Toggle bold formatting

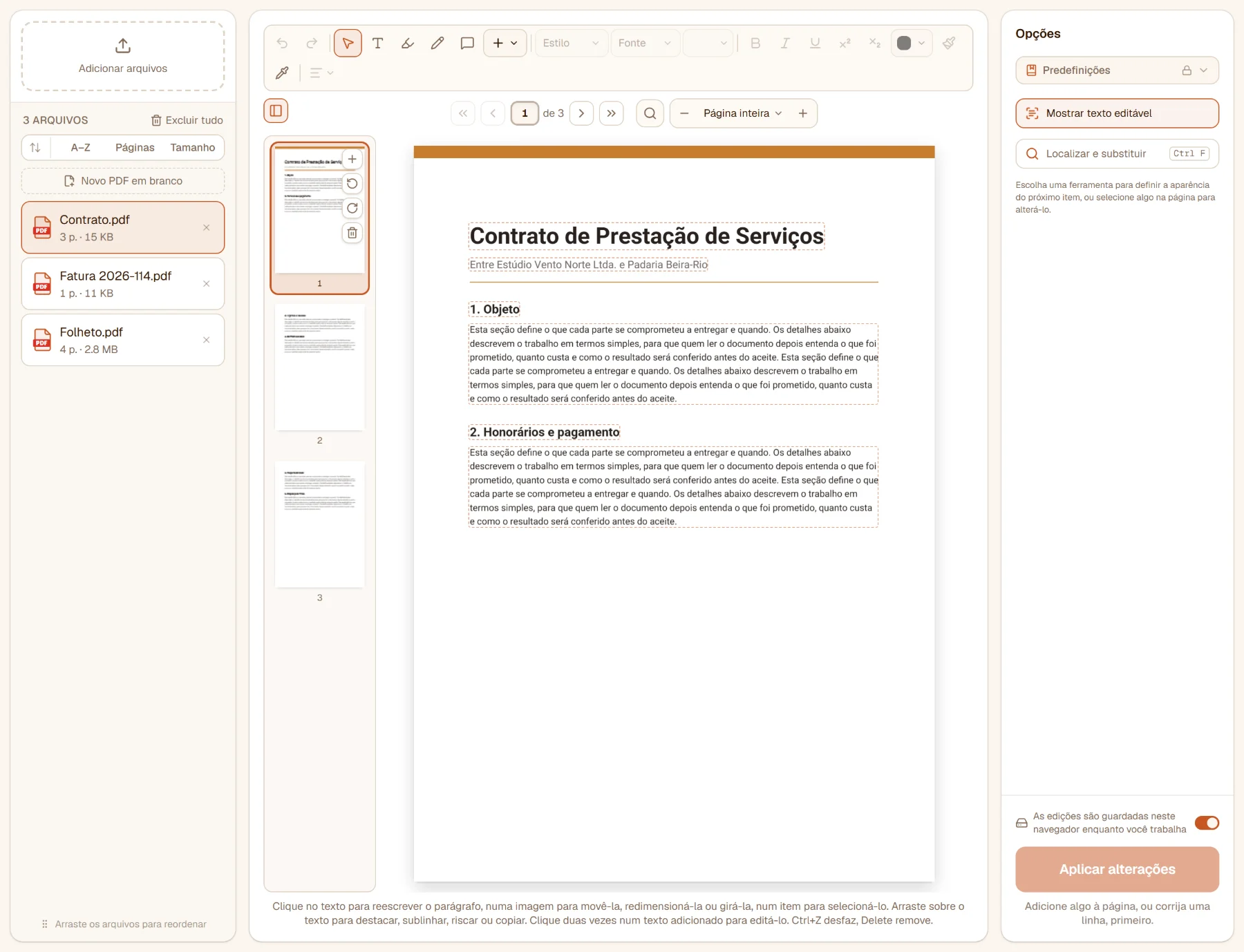tap(755, 43)
